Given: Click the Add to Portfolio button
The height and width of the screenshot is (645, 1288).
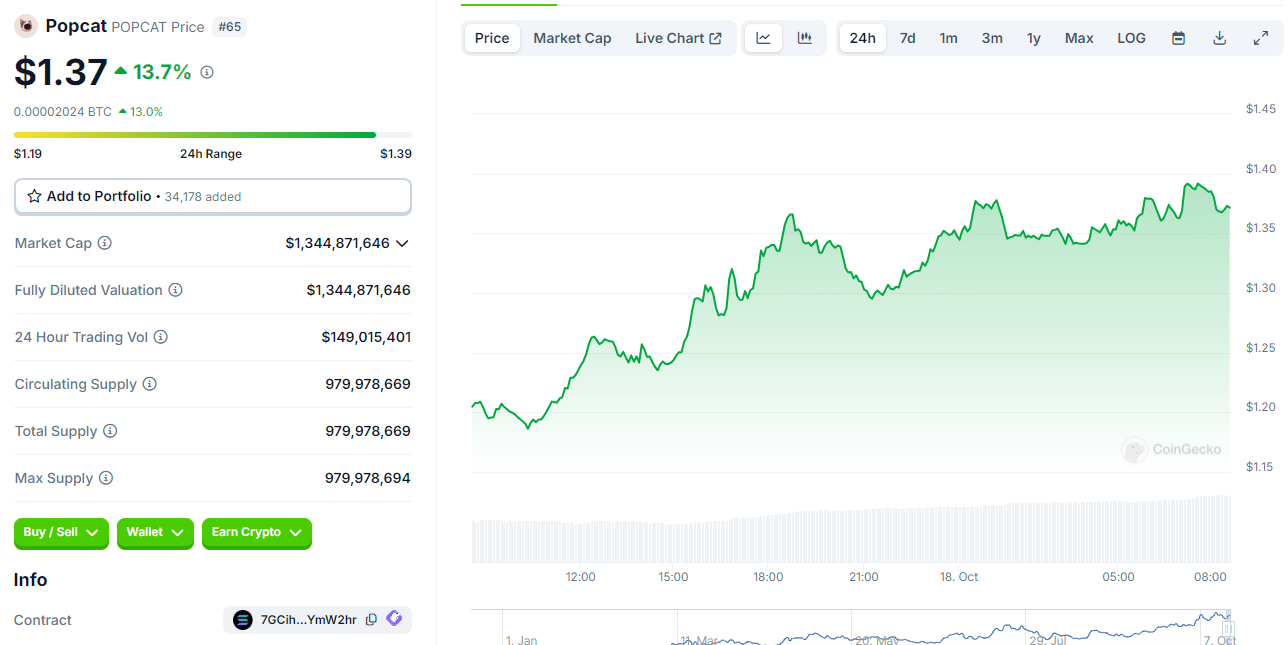Looking at the screenshot, I should [x=213, y=197].
